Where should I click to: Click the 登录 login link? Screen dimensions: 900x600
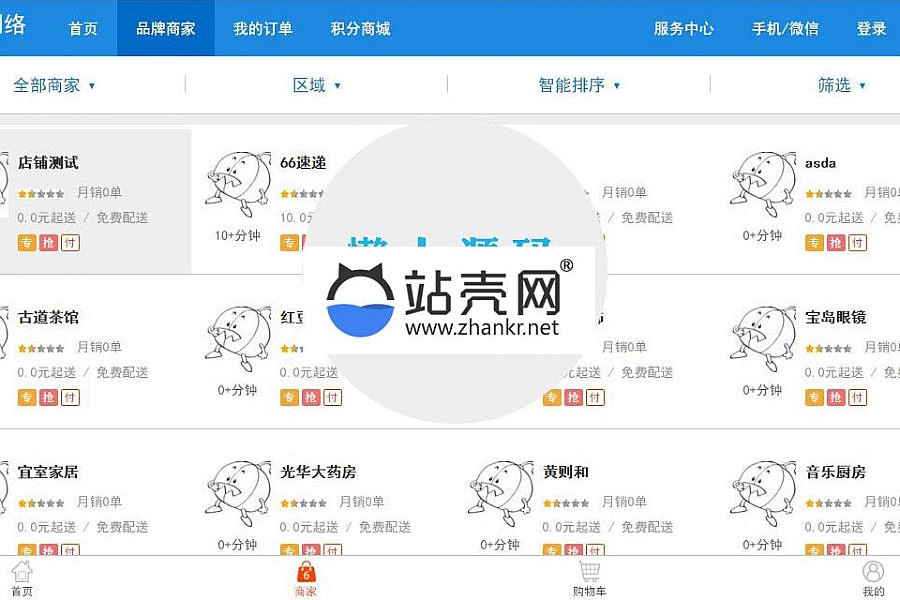[x=871, y=28]
